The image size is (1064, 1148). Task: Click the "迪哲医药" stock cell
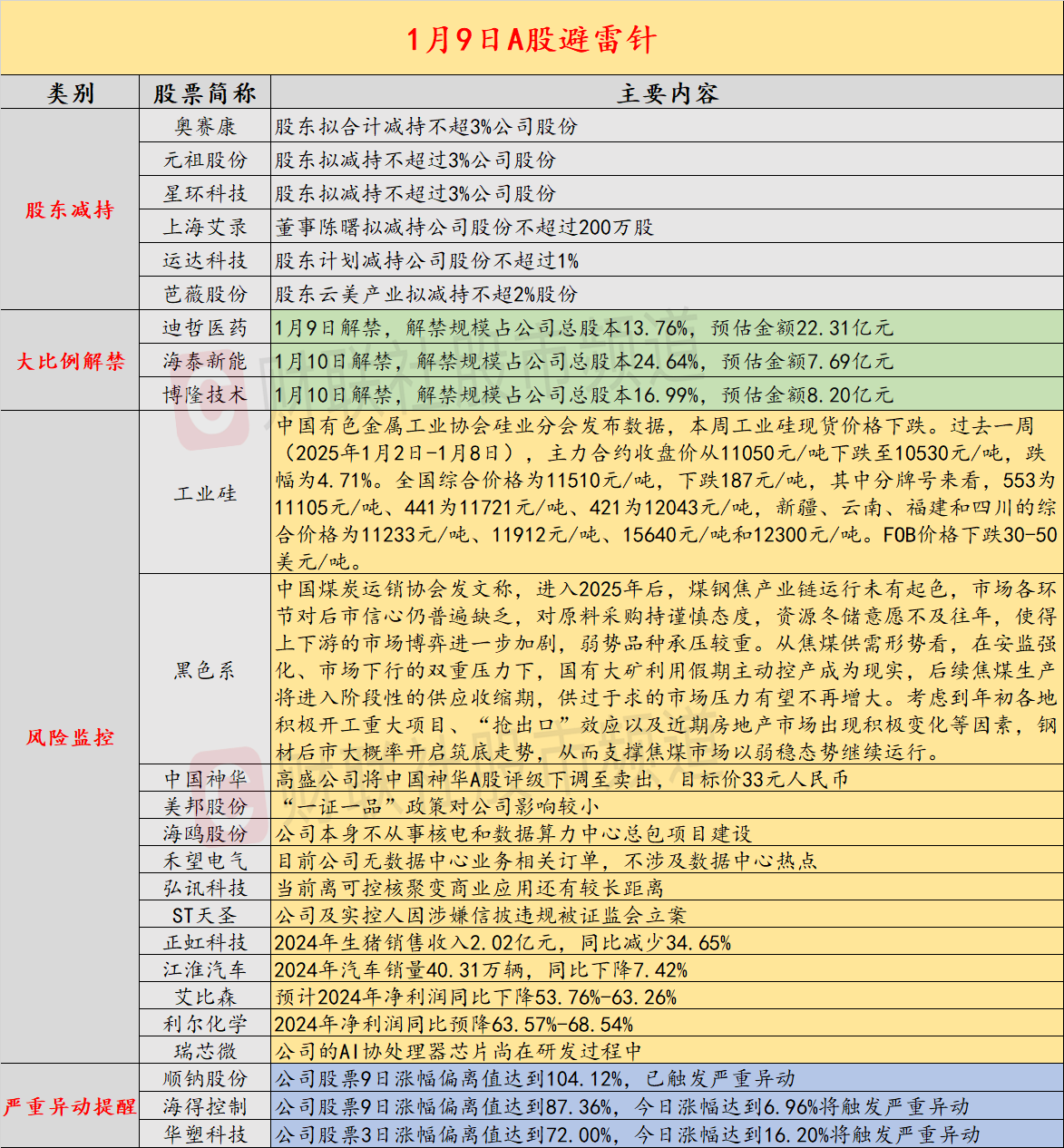coord(205,328)
